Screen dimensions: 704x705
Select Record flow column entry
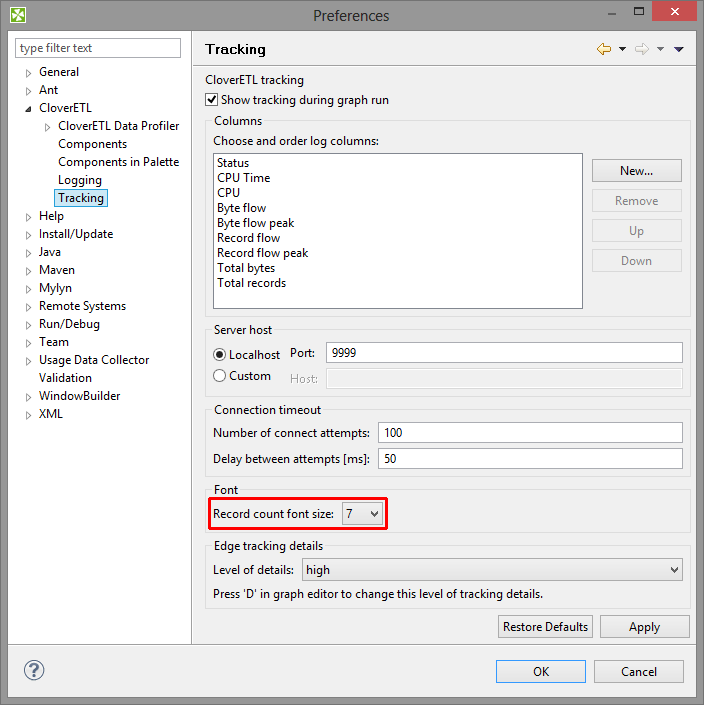tap(249, 238)
